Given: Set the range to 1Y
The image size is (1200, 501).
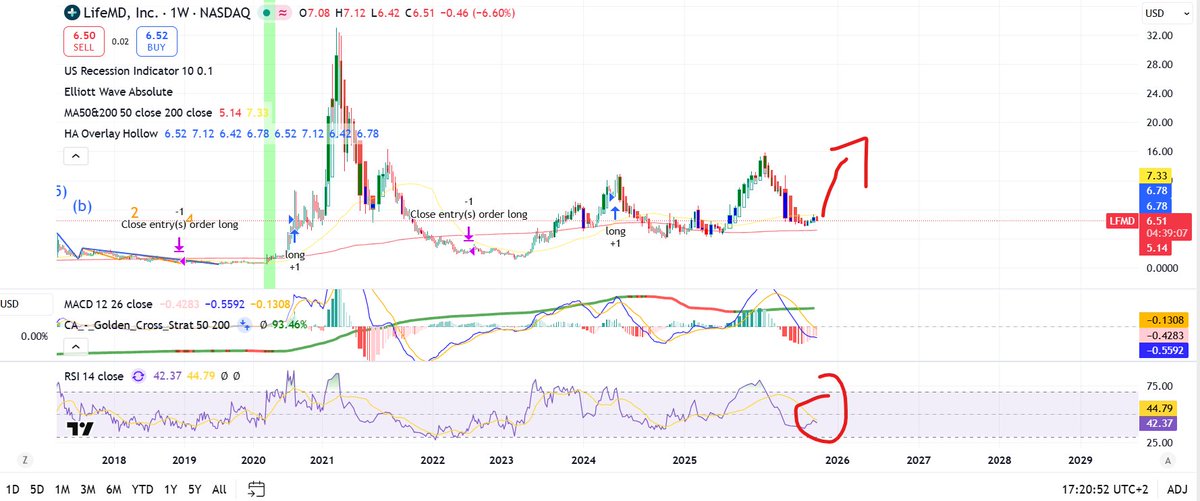Looking at the screenshot, I should tap(172, 489).
